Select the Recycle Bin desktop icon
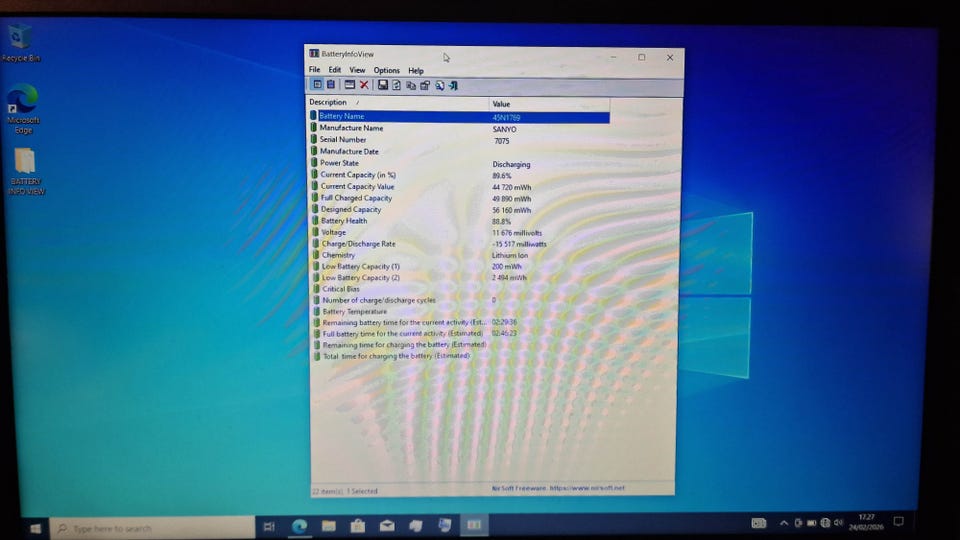Image resolution: width=960 pixels, height=540 pixels. pos(21,43)
